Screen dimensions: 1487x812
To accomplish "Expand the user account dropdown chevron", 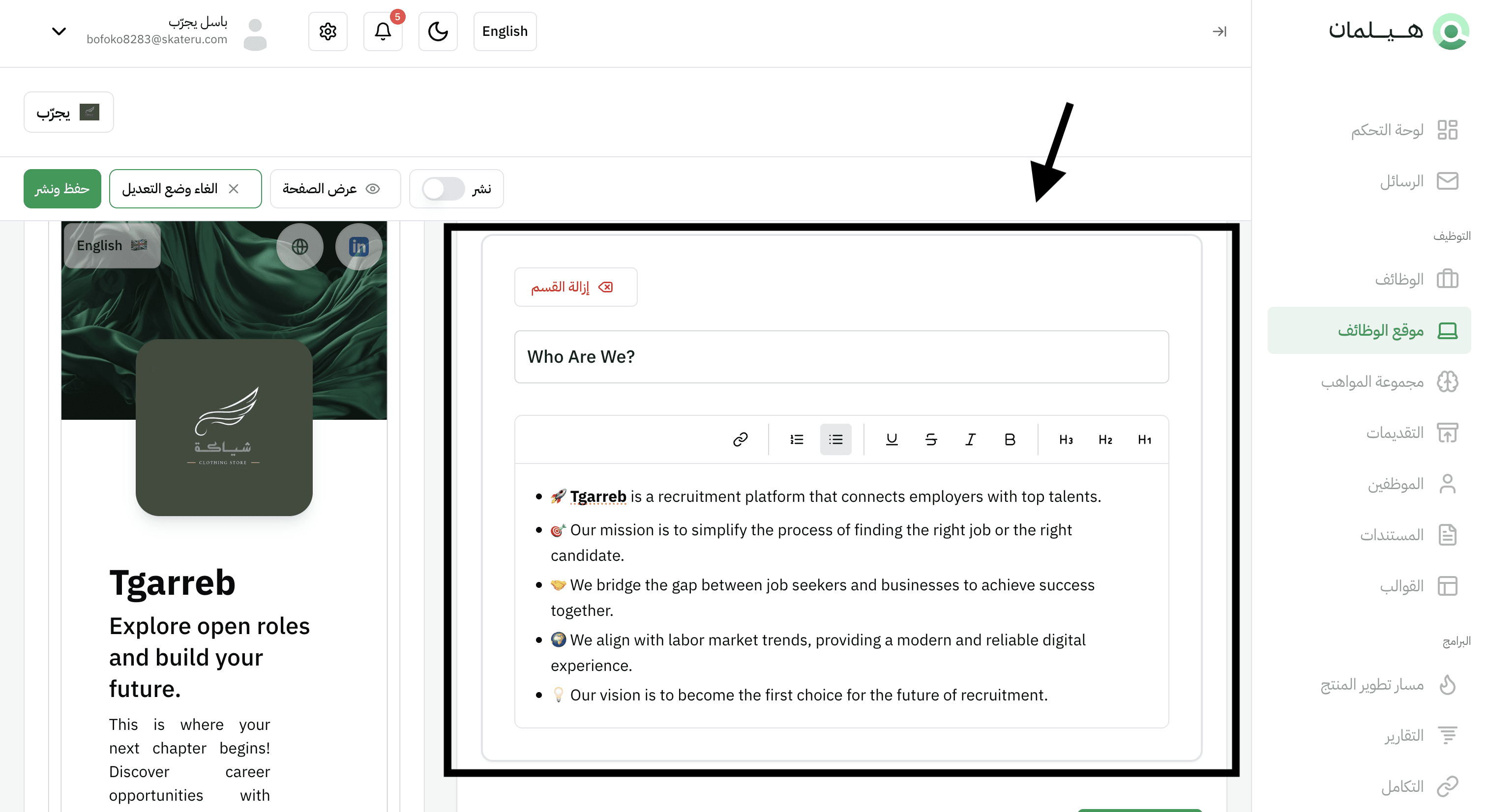I will pos(59,31).
